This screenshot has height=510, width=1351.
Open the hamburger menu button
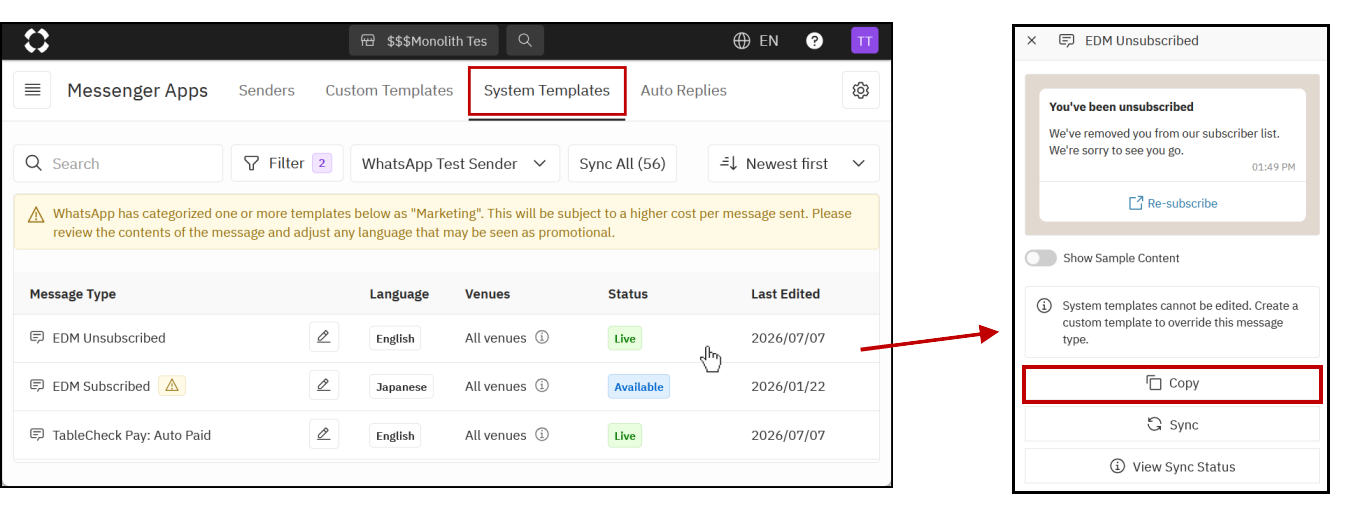pos(32,90)
